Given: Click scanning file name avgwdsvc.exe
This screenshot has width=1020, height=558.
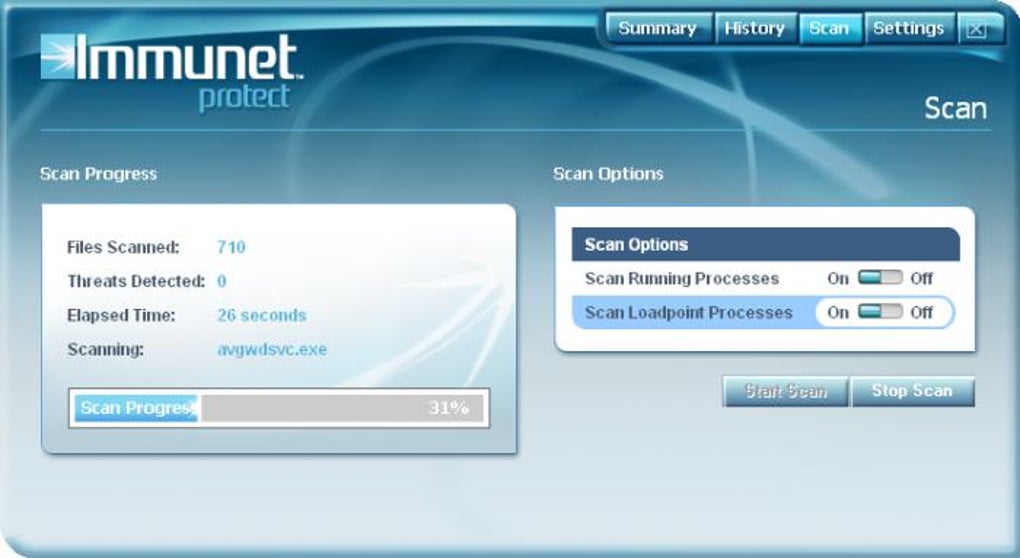Looking at the screenshot, I should [x=272, y=349].
